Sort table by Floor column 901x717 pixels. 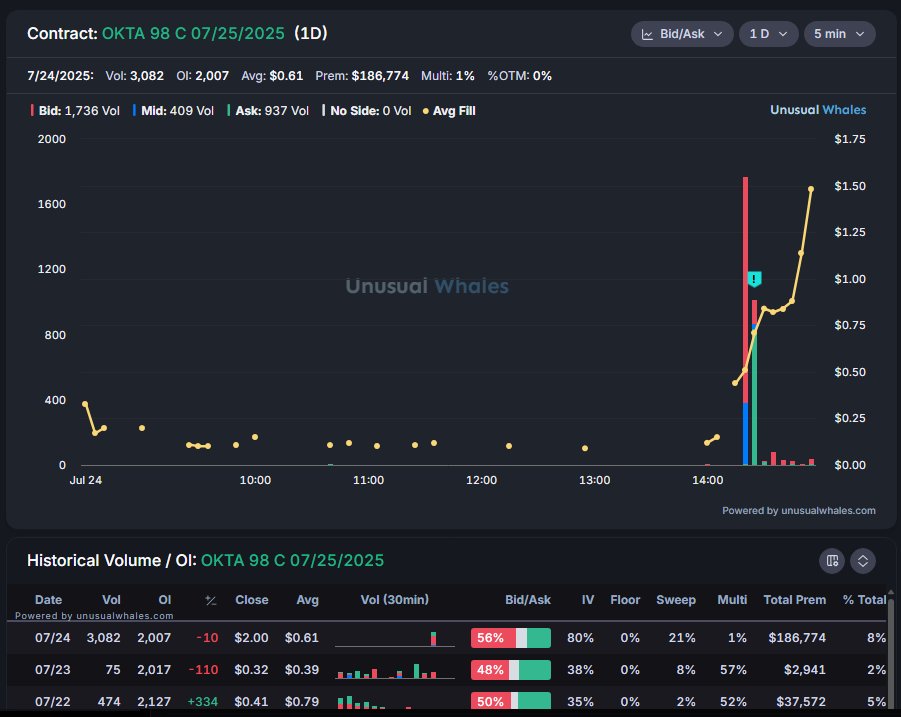tap(625, 600)
